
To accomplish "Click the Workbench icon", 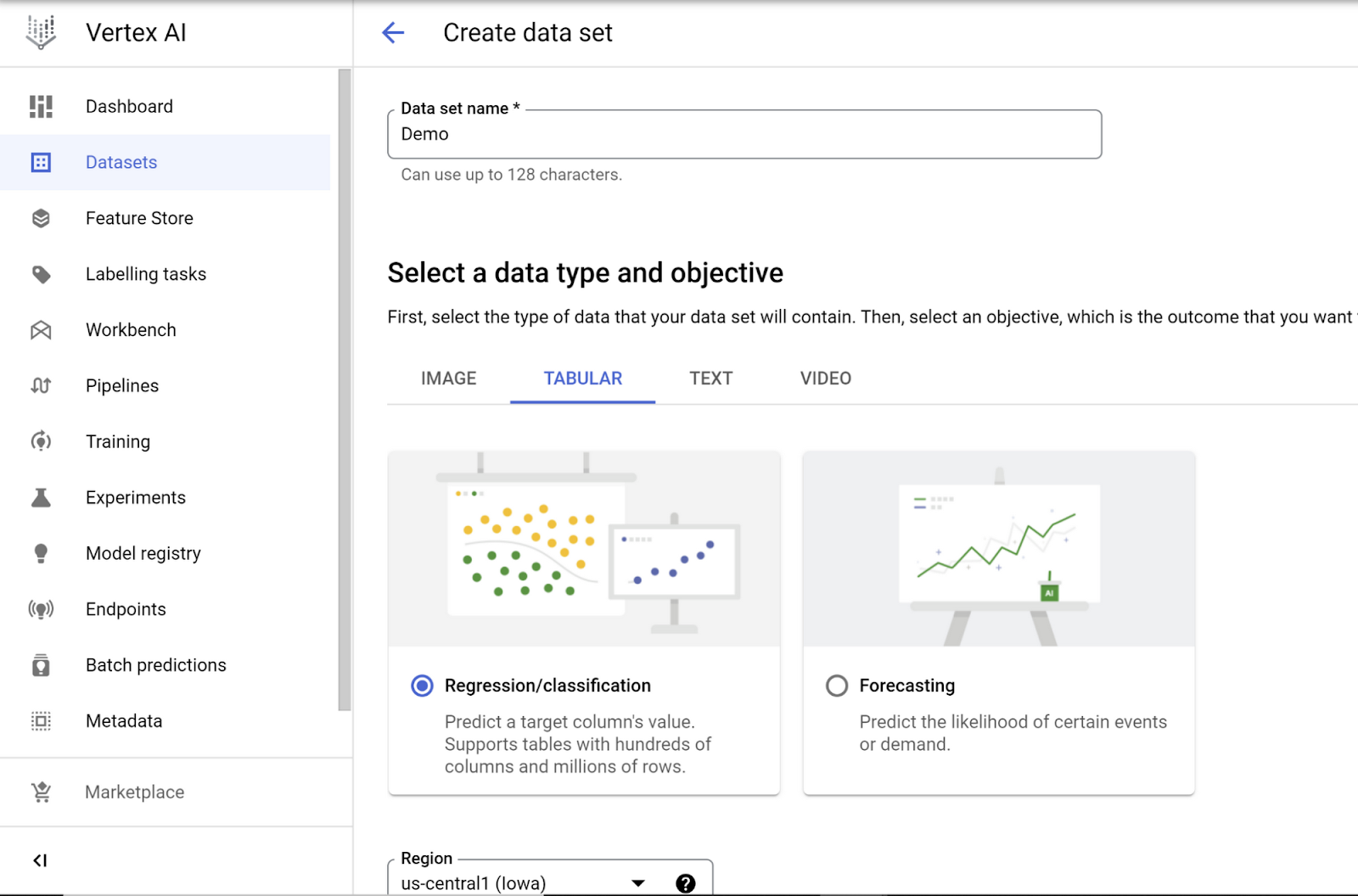I will tap(41, 330).
